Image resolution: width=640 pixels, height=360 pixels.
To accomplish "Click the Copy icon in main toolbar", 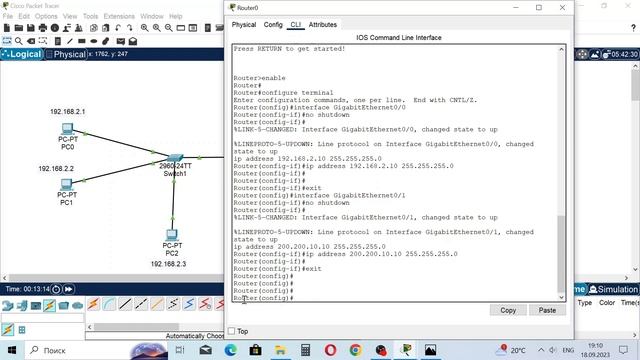I will click(94, 28).
